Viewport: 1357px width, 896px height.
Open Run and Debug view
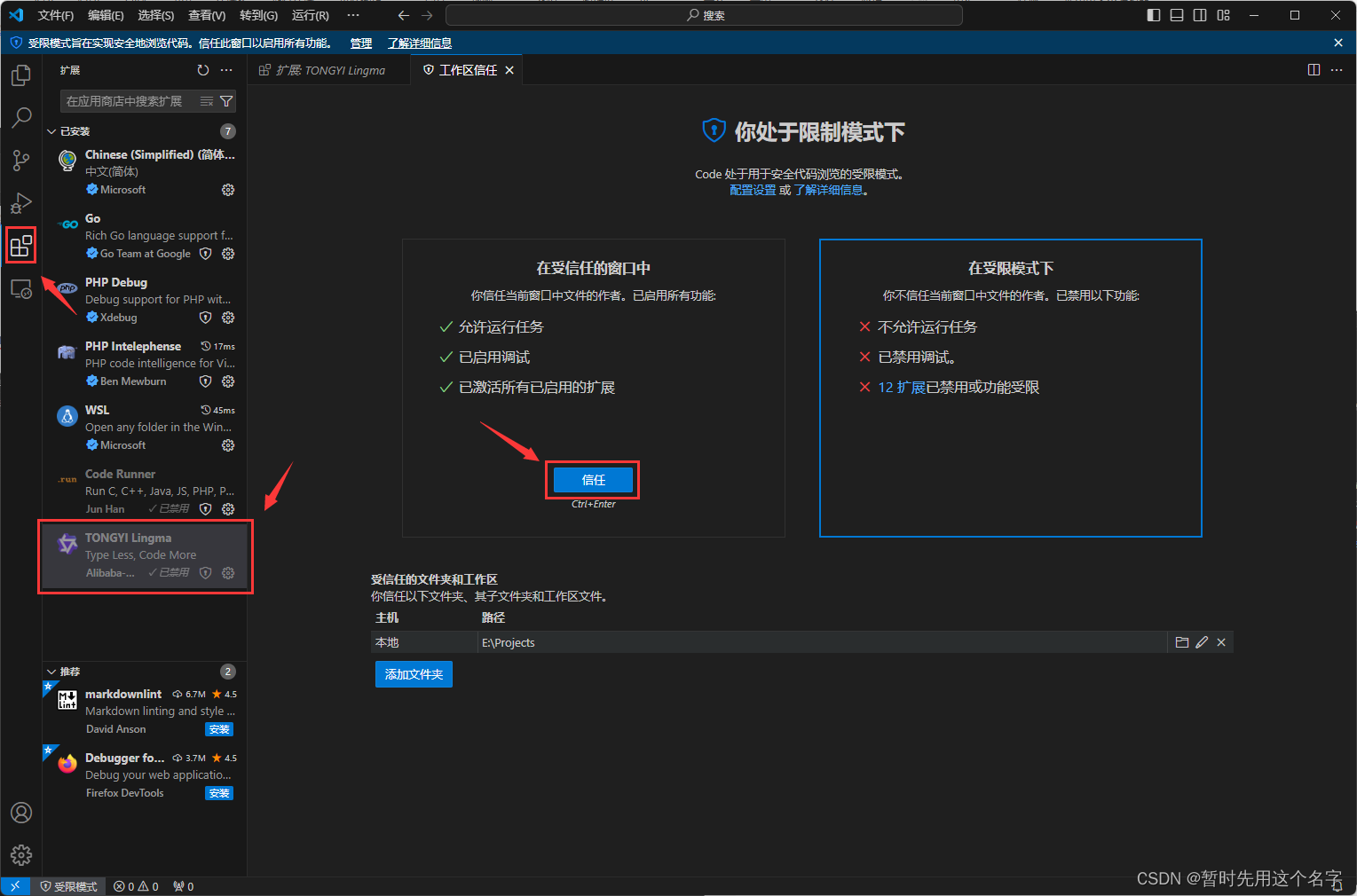(x=21, y=203)
